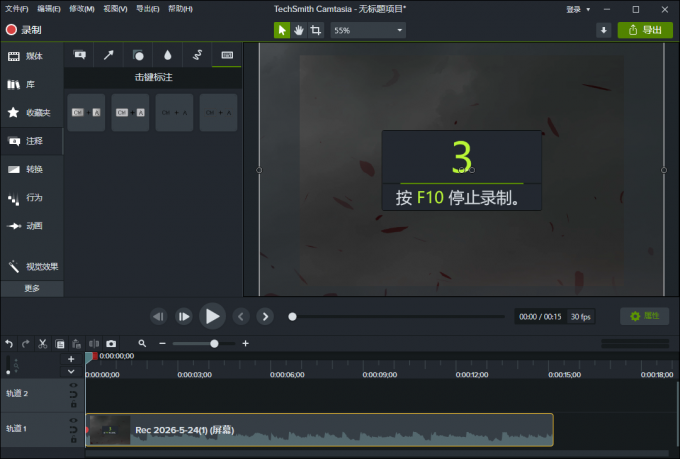The image size is (680, 459).
Task: Open the callout annotations tab
Action: coord(80,55)
